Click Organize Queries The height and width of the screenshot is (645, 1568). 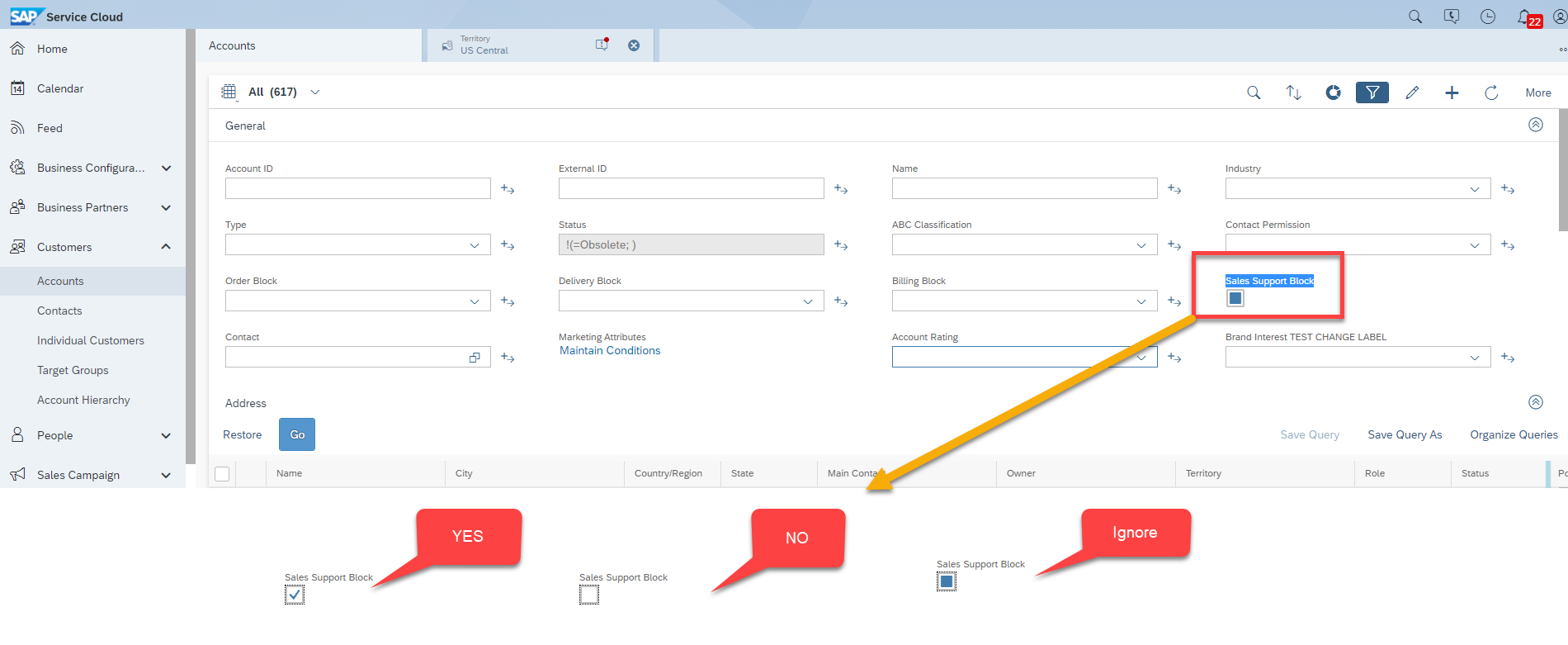click(x=1514, y=434)
